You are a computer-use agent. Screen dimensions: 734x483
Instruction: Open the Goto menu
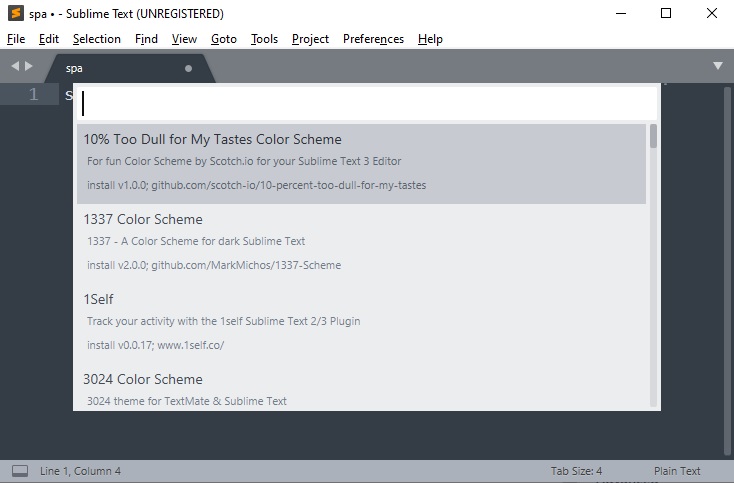pyautogui.click(x=224, y=39)
